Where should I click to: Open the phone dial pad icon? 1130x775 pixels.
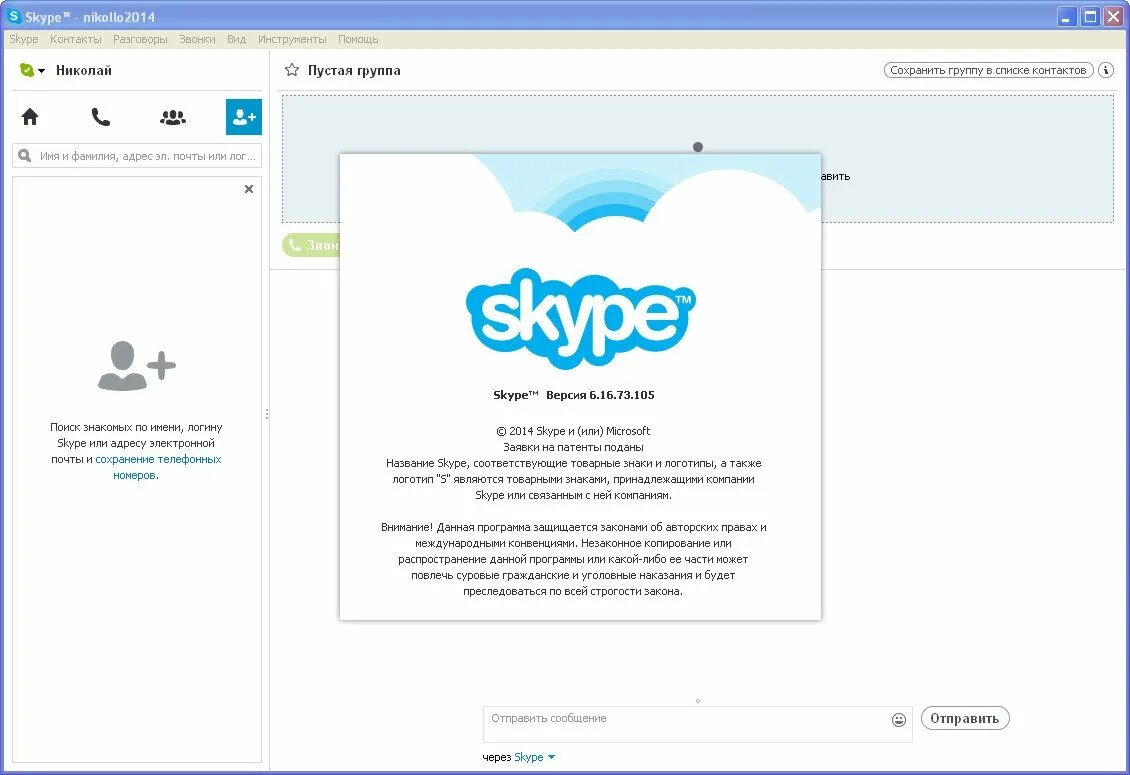(x=101, y=117)
